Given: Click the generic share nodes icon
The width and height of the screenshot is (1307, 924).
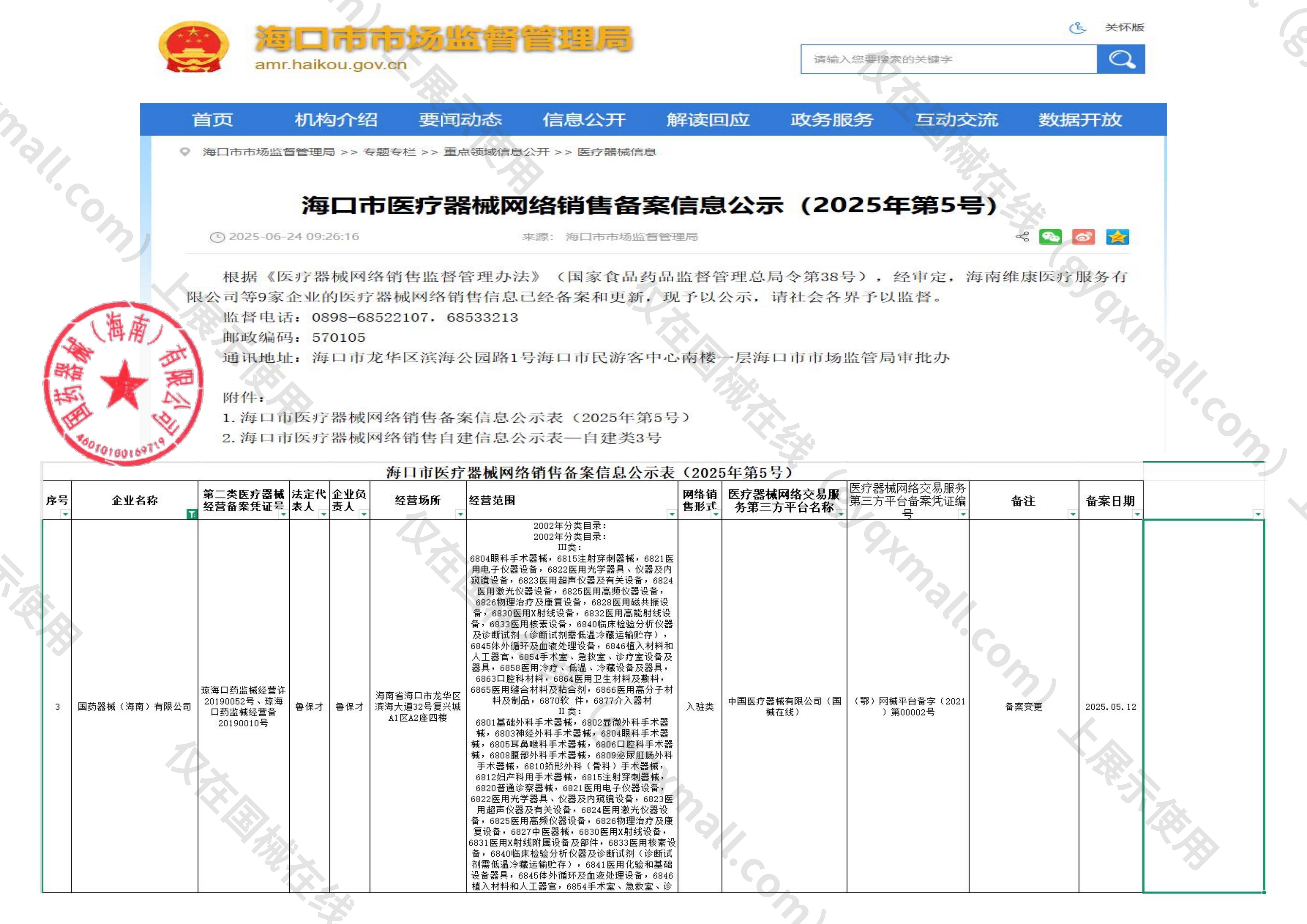Looking at the screenshot, I should [x=1022, y=237].
